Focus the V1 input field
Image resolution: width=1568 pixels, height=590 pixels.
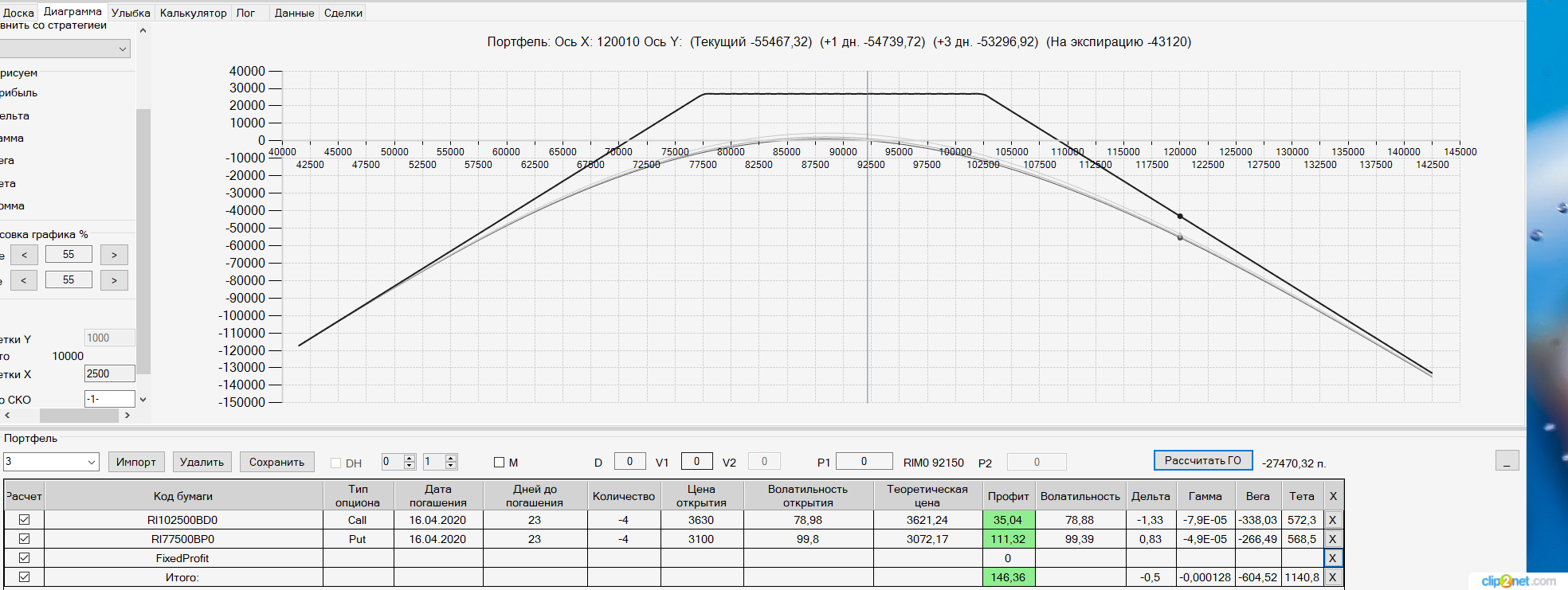pos(696,461)
